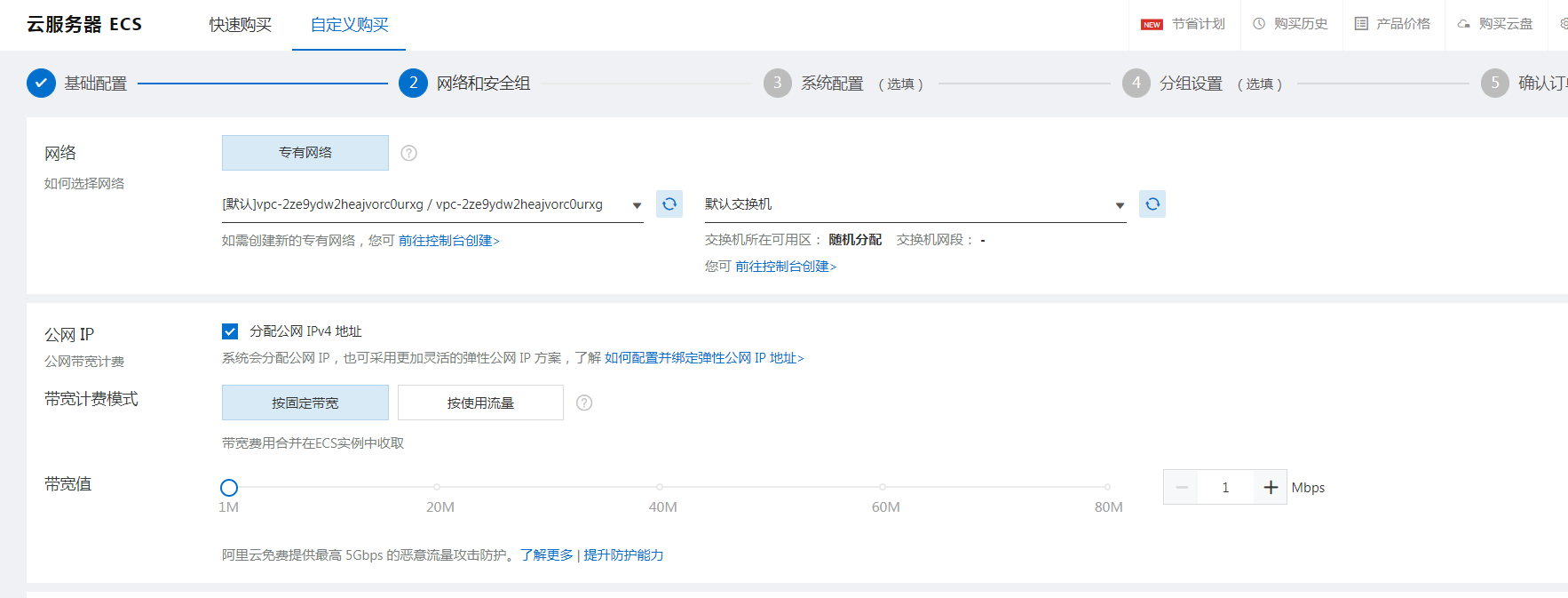Click the bandwidth value input field

tap(1225, 487)
